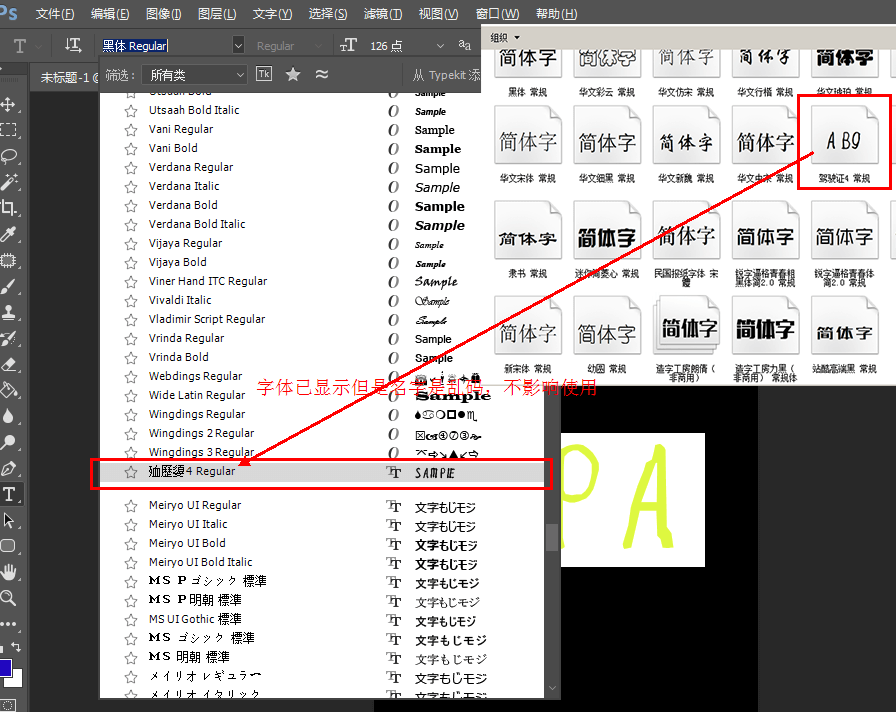This screenshot has height=712, width=896.
Task: Click the blue foreground color swatch
Action: (4, 667)
